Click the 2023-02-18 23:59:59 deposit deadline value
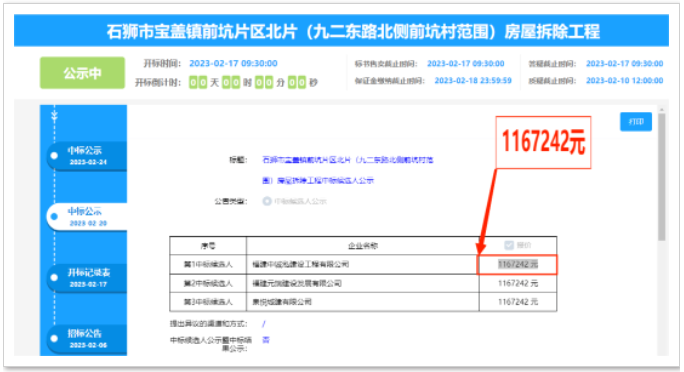The image size is (684, 372). pyautogui.click(x=473, y=81)
